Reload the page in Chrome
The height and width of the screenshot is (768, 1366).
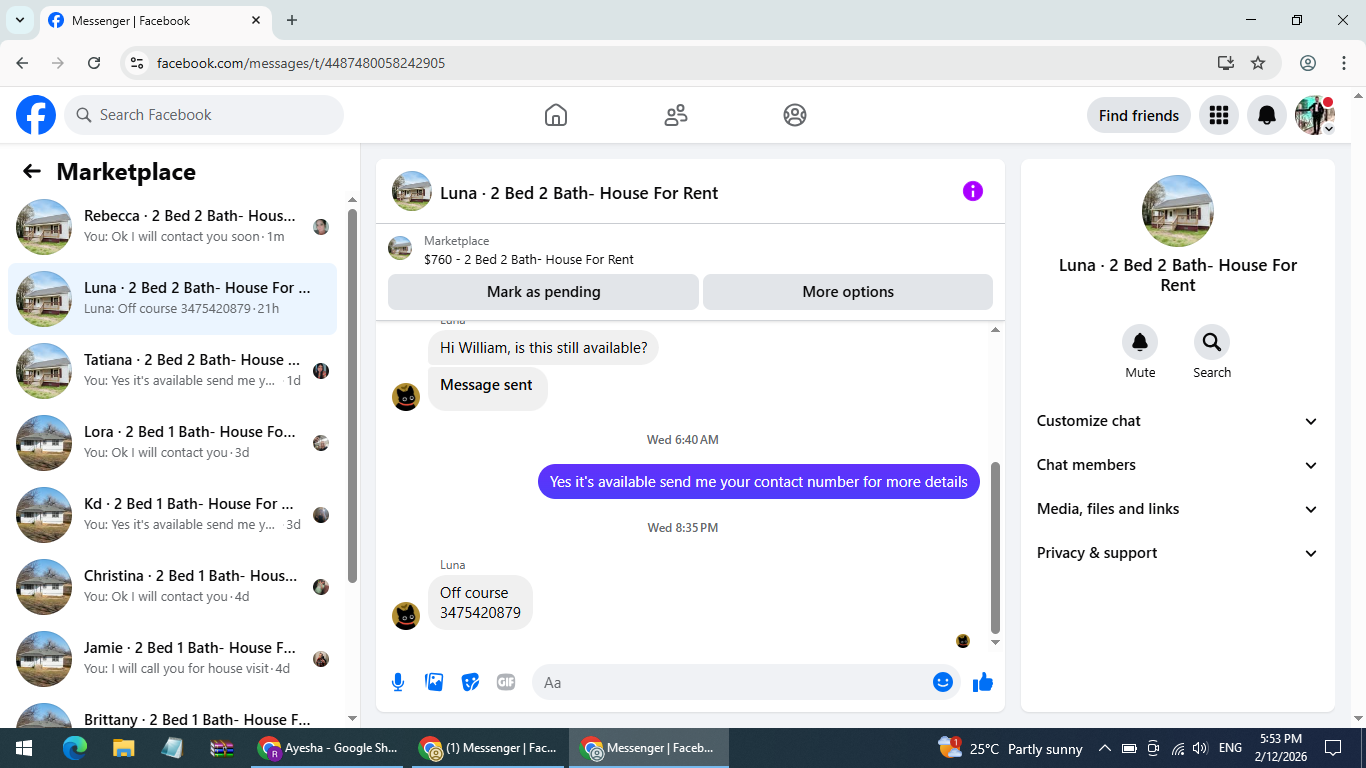point(94,63)
